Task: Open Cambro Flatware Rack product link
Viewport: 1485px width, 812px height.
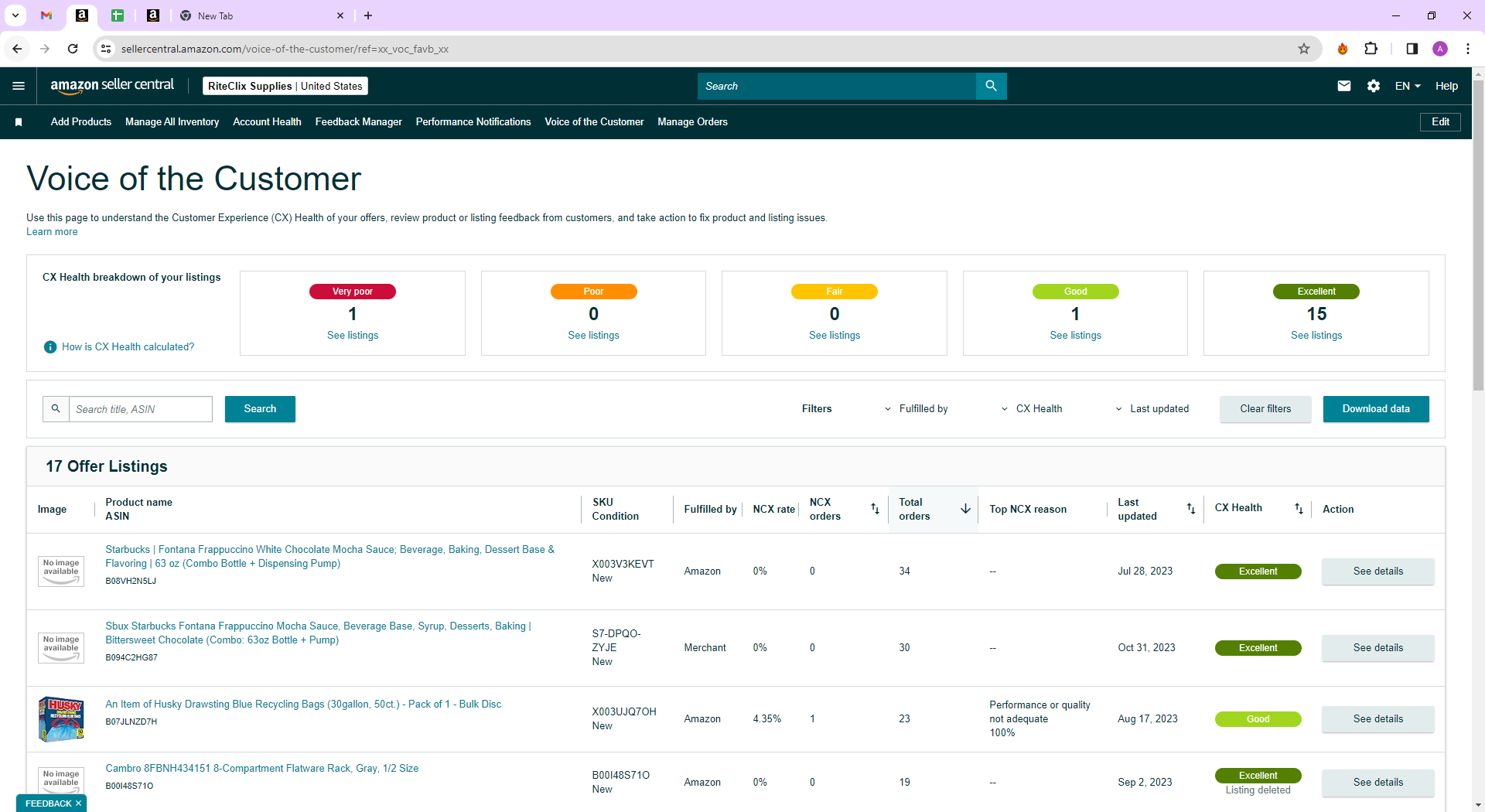Action: pyautogui.click(x=262, y=769)
